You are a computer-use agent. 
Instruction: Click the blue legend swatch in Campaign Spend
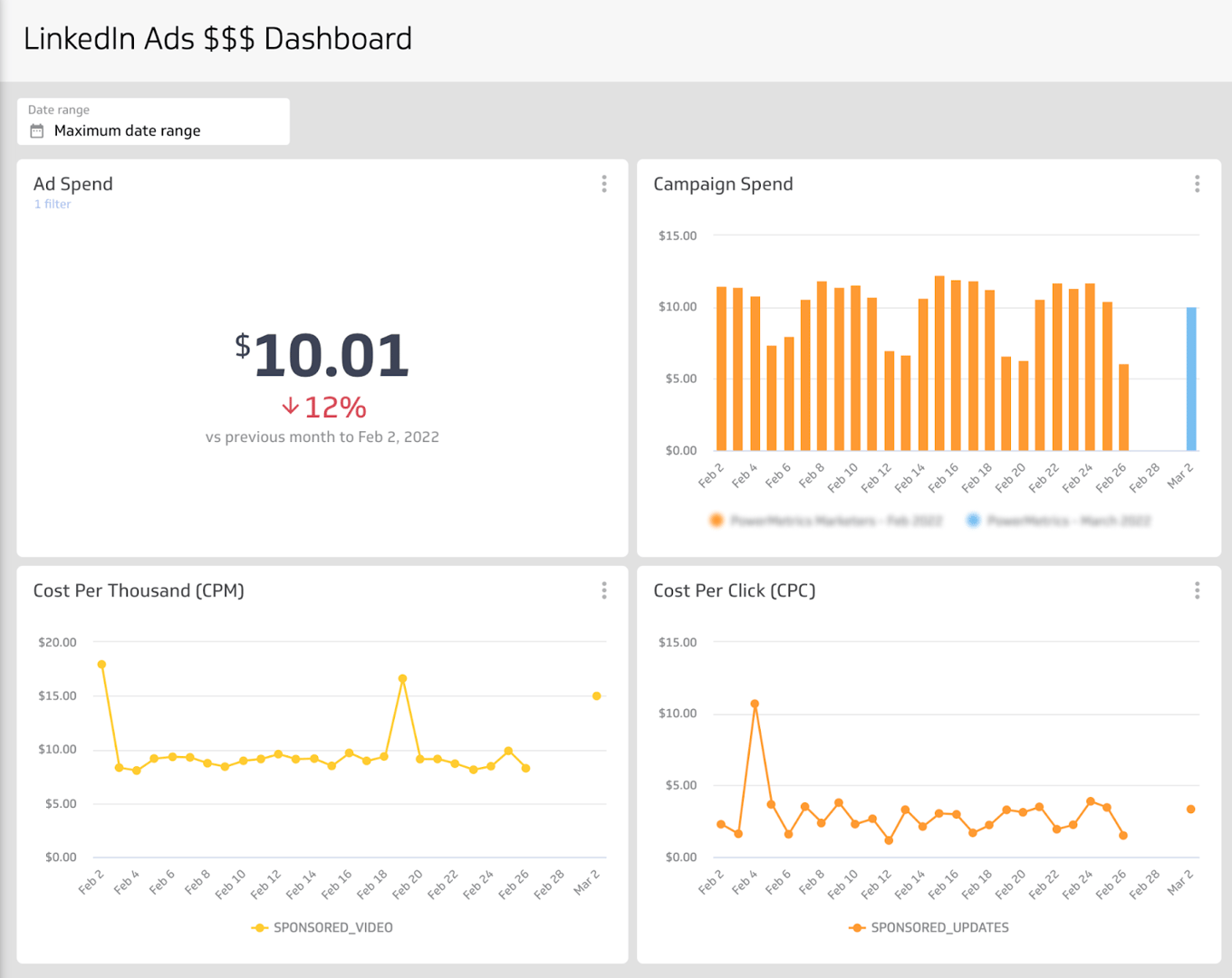pyautogui.click(x=973, y=521)
